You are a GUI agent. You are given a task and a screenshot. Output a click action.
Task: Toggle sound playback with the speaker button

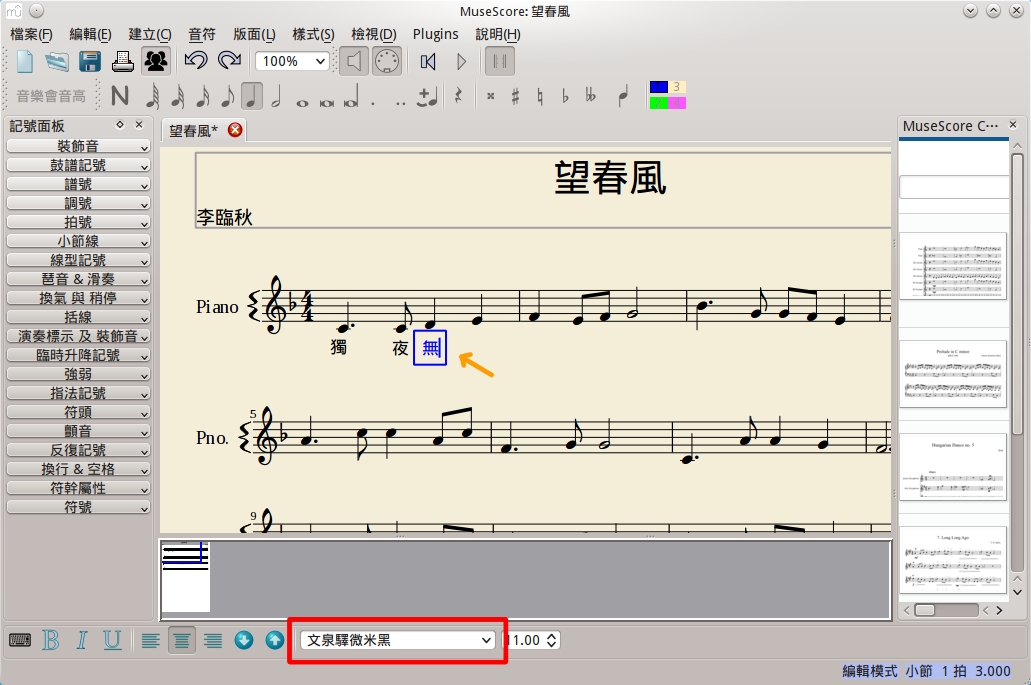point(354,62)
